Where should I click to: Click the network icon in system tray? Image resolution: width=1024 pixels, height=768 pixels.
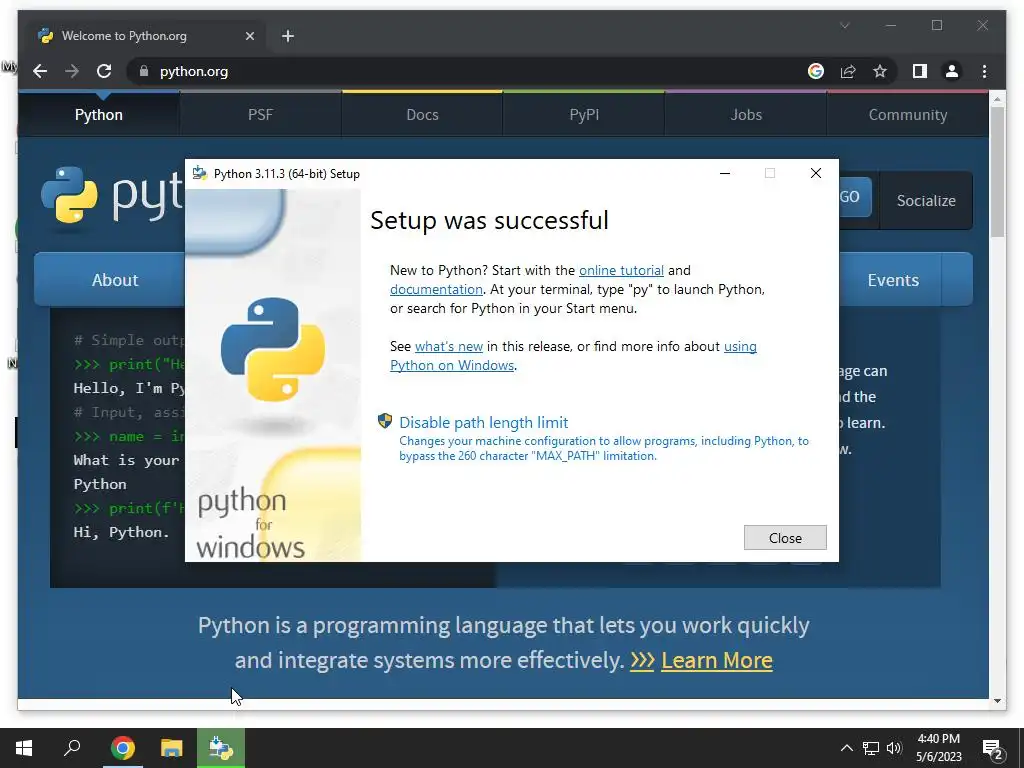coord(871,748)
